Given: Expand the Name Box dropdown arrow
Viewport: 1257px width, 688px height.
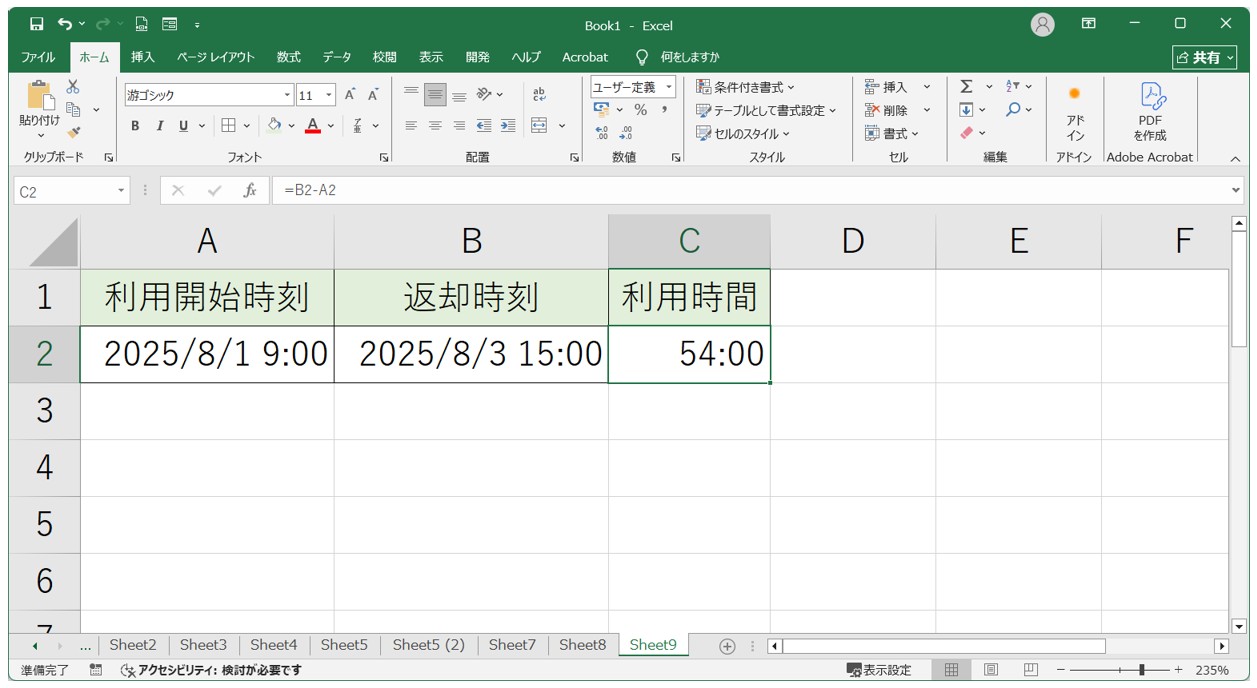Looking at the screenshot, I should (121, 190).
